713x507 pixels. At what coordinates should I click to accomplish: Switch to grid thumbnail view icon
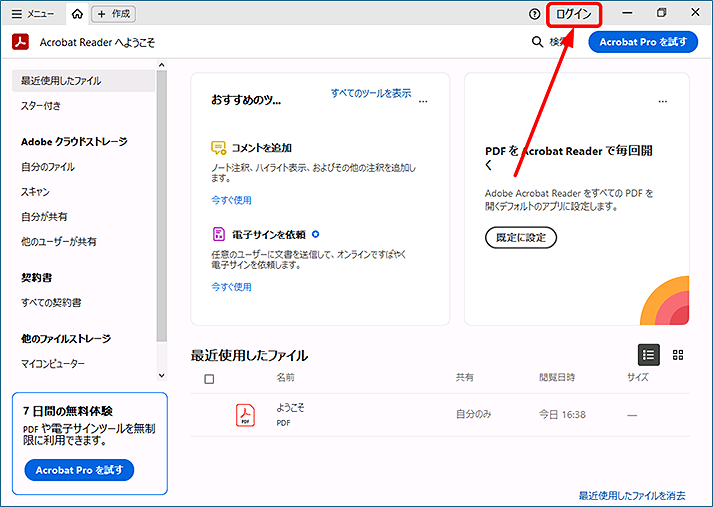pos(678,355)
